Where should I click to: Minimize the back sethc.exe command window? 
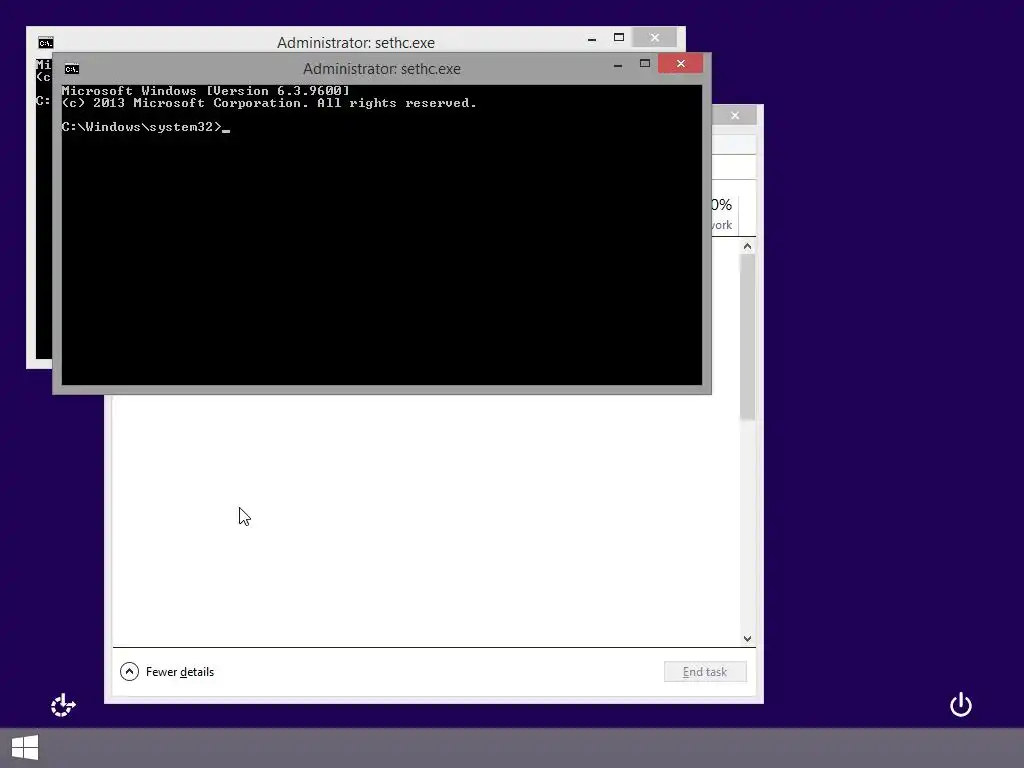point(592,38)
